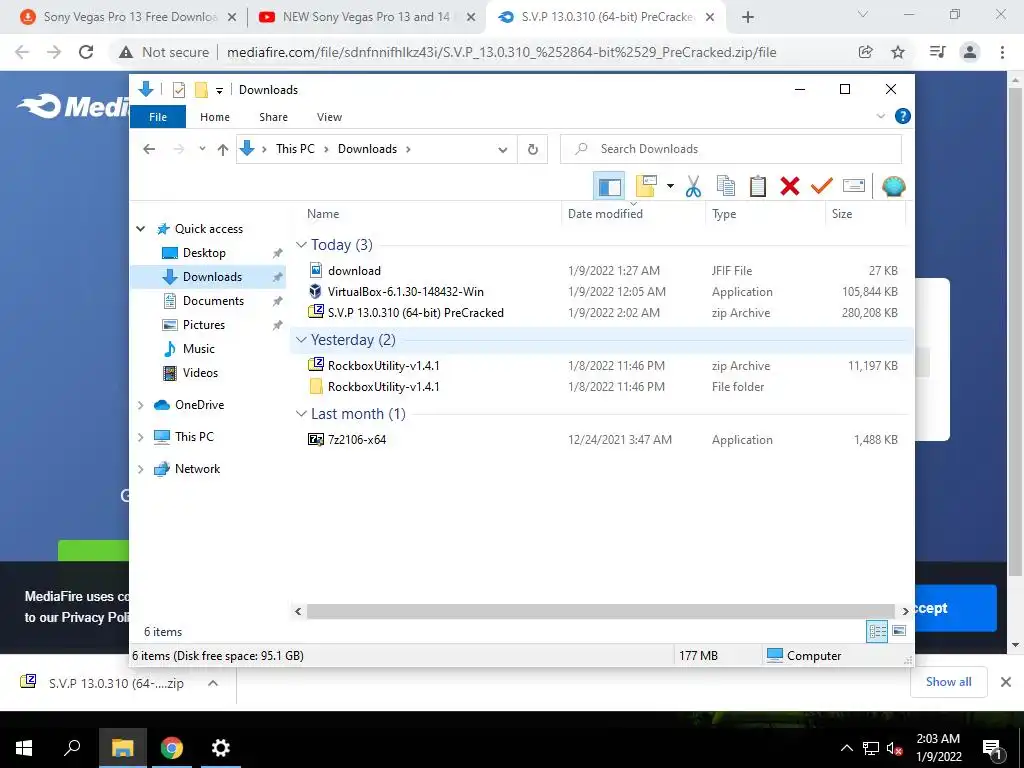Screen dimensions: 1024x768
Task: Click the horizontal scrollbar in file list
Action: click(x=600, y=611)
